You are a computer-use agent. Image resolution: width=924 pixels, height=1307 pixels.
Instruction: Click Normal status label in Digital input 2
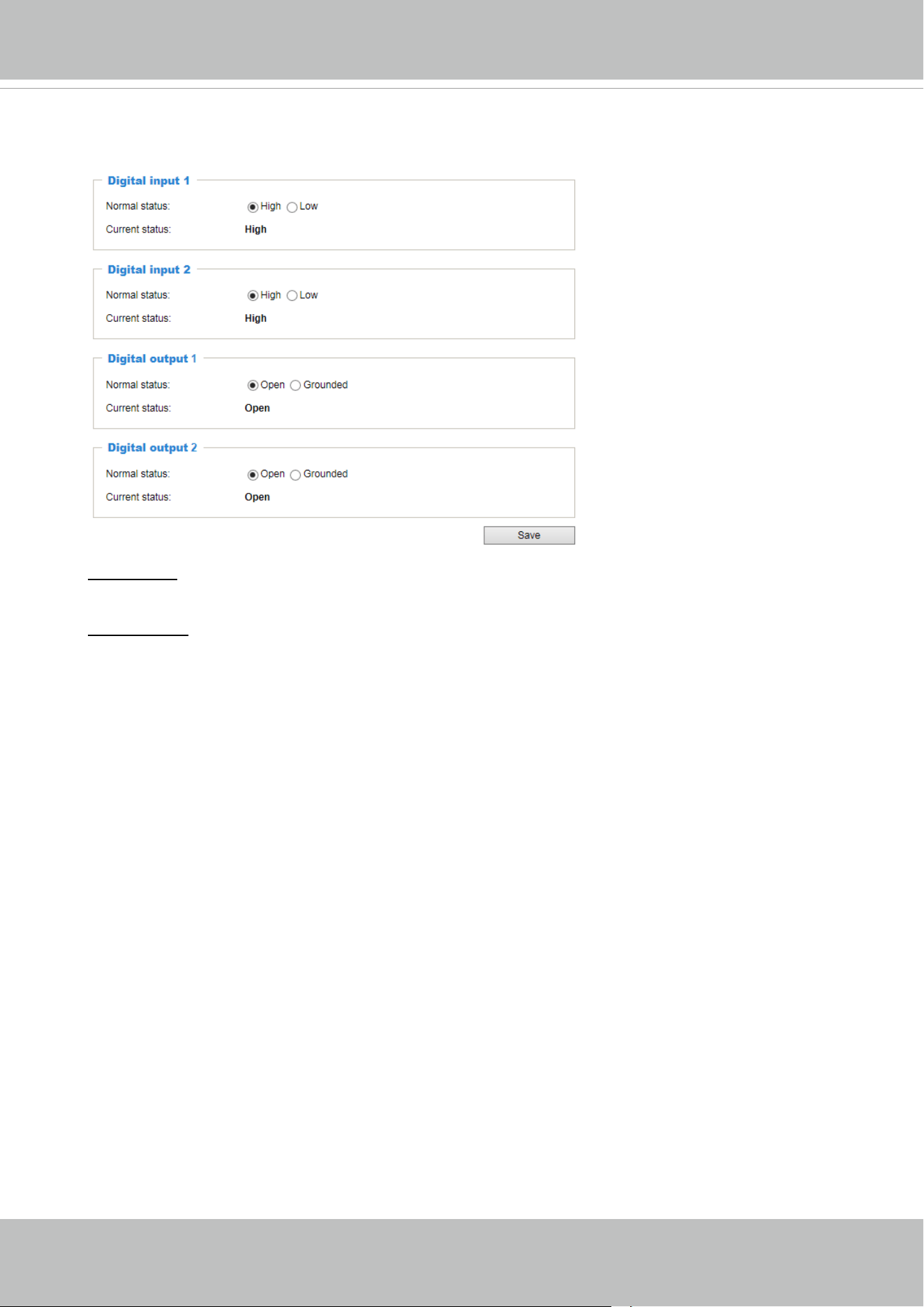click(137, 295)
